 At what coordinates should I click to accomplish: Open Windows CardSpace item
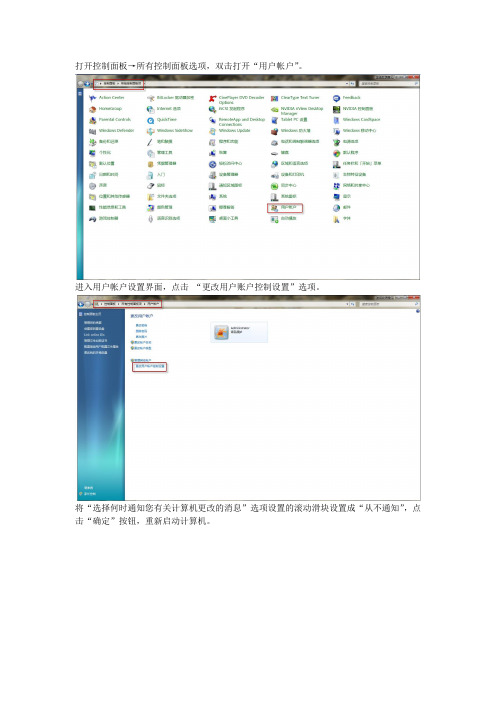click(x=357, y=120)
